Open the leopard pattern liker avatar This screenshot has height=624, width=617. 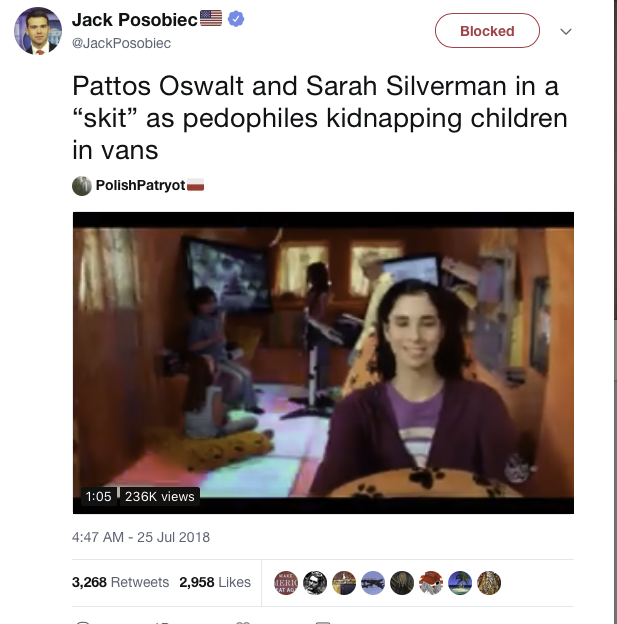pyautogui.click(x=489, y=583)
